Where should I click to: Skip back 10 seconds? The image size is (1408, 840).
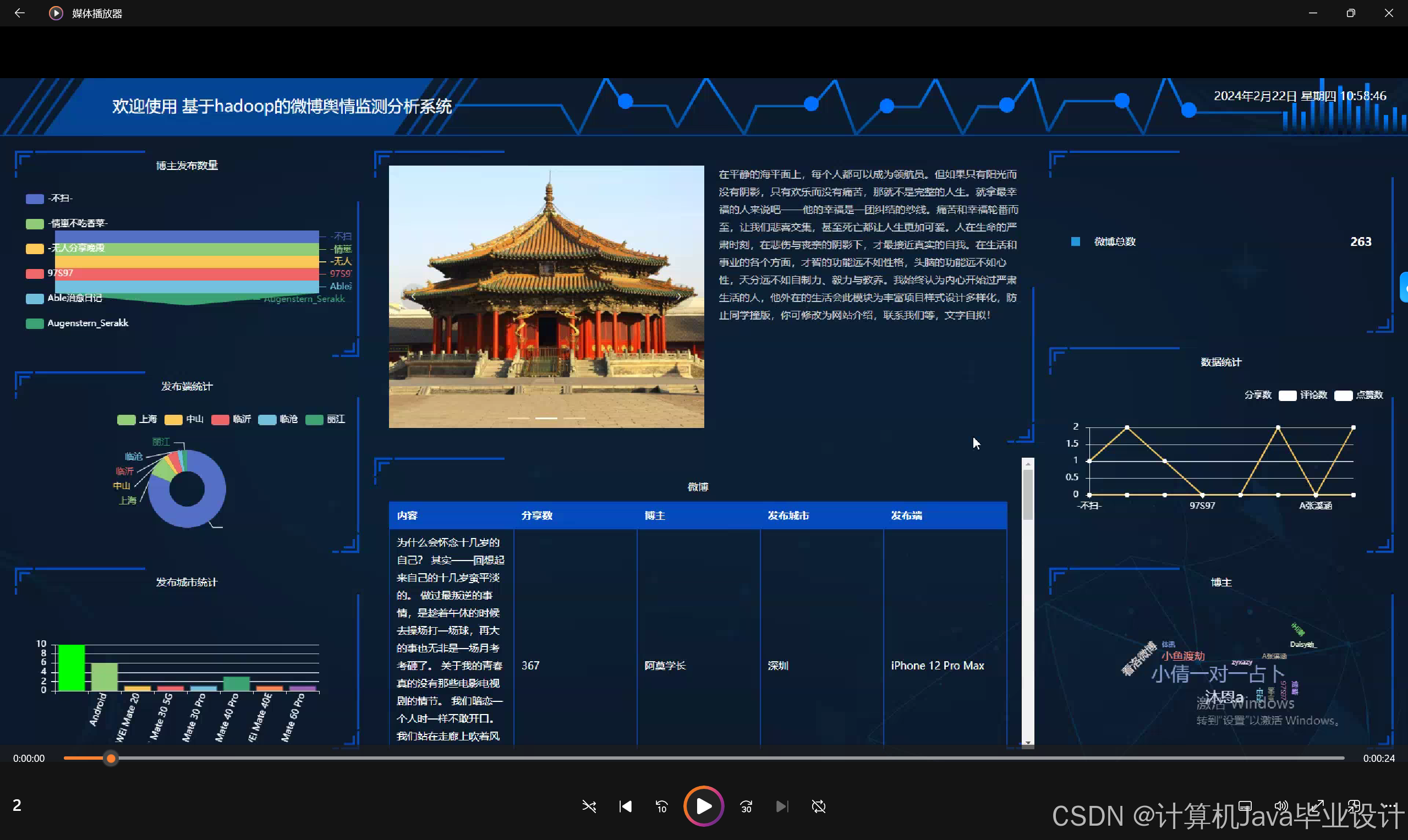point(661,806)
